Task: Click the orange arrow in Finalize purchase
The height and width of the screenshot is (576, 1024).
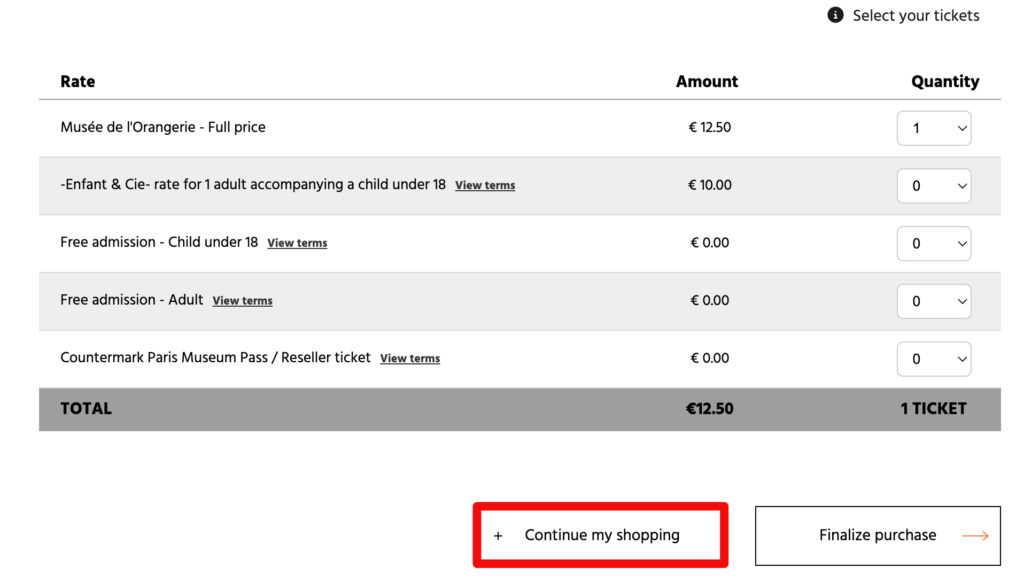Action: coord(975,536)
